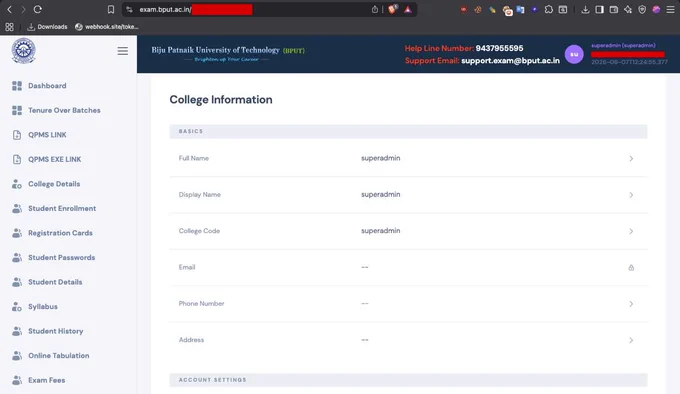The image size is (680, 394).
Task: Open the Brave Shields lion icon
Action: click(392, 9)
